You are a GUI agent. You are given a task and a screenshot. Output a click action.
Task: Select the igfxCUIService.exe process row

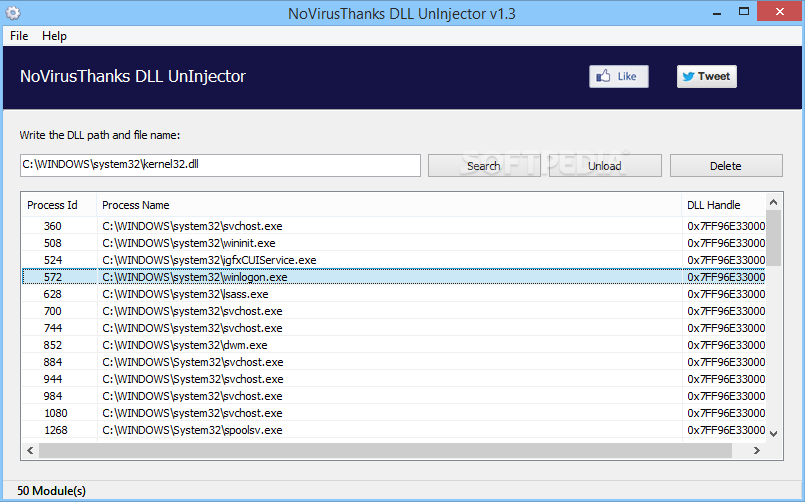tap(393, 260)
